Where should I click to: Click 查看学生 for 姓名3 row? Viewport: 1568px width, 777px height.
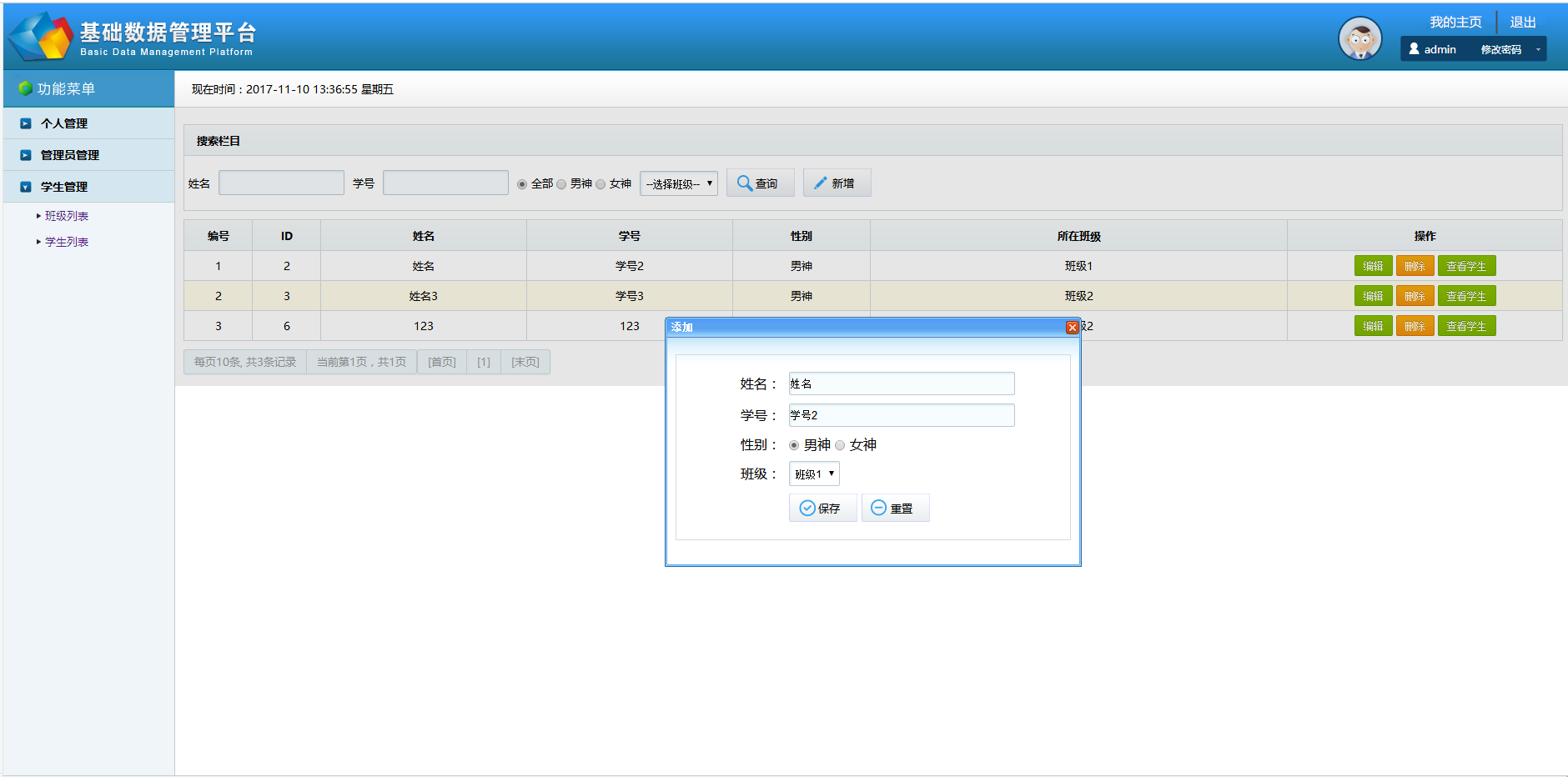click(x=1466, y=295)
